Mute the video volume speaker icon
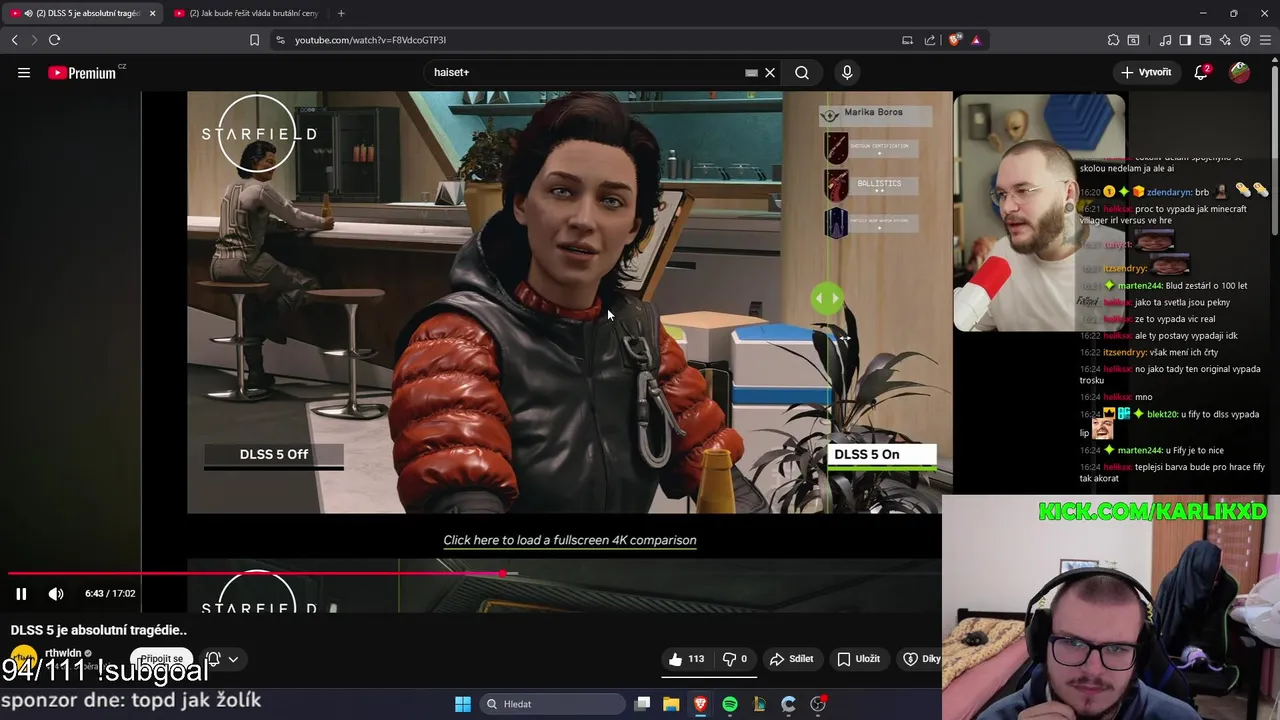This screenshot has height=720, width=1280. [56, 593]
